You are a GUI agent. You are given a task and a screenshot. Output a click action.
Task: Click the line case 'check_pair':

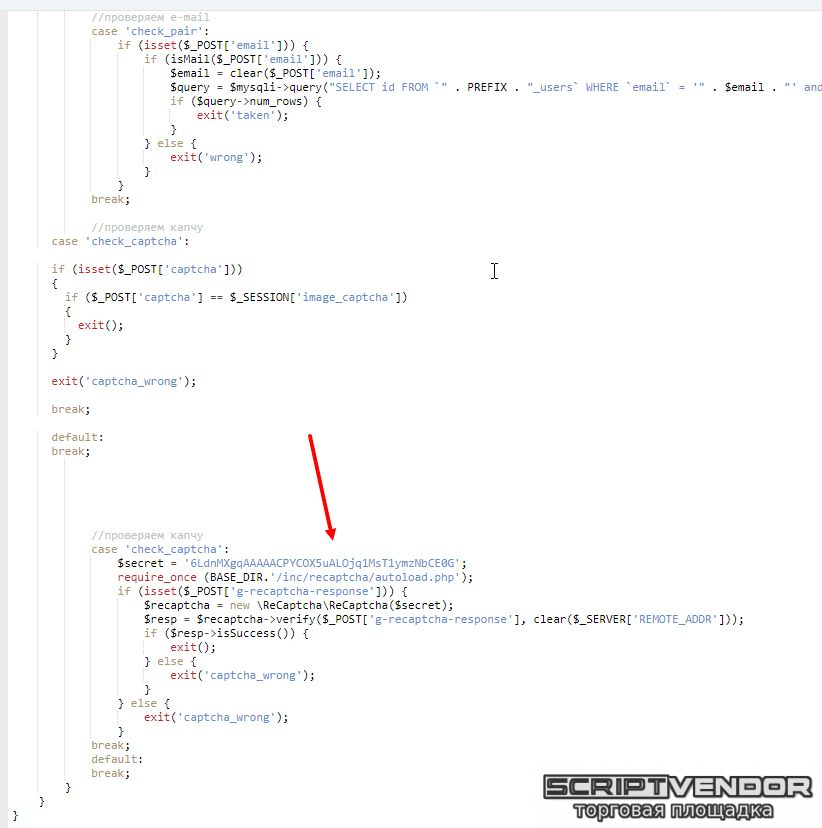(x=150, y=32)
